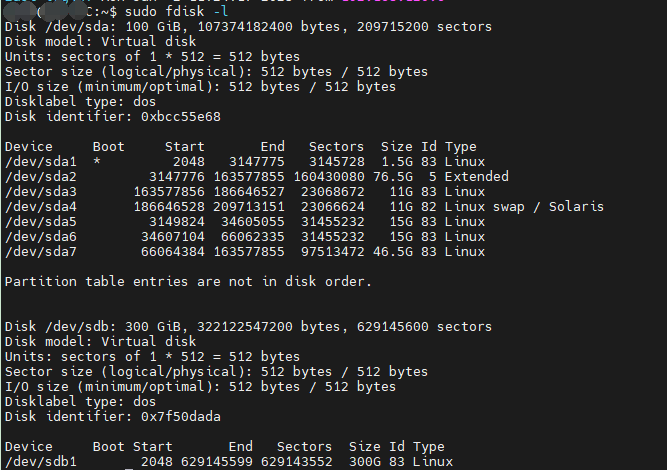Click the /dev/sda7 device name
The height and width of the screenshot is (470, 667).
pyautogui.click(x=40, y=251)
